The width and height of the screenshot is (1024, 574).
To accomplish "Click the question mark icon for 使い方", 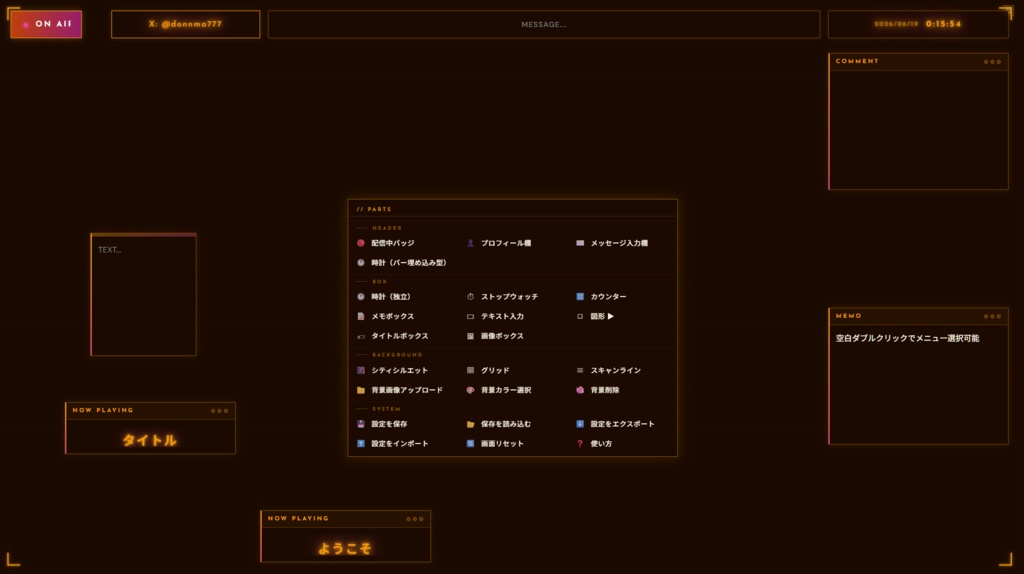I will coord(580,443).
